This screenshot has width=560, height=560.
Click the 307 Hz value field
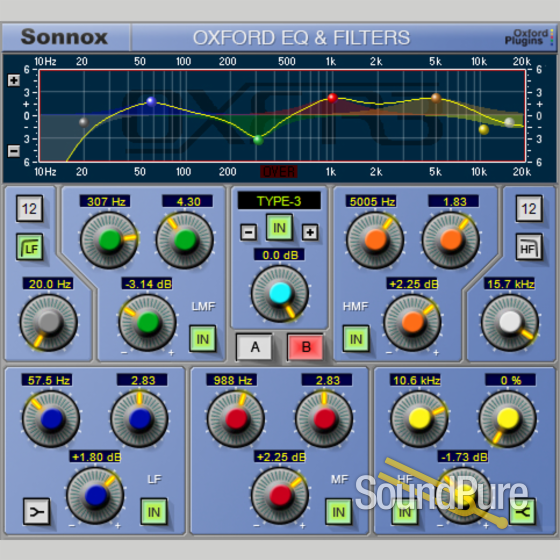click(x=105, y=201)
